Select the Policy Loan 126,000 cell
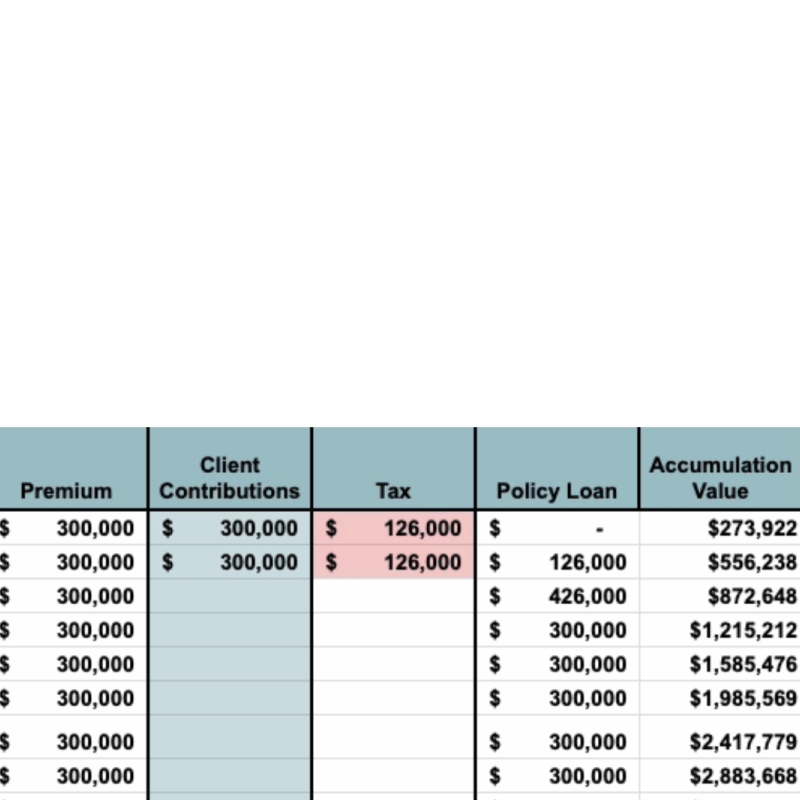The height and width of the screenshot is (800, 800). point(557,562)
